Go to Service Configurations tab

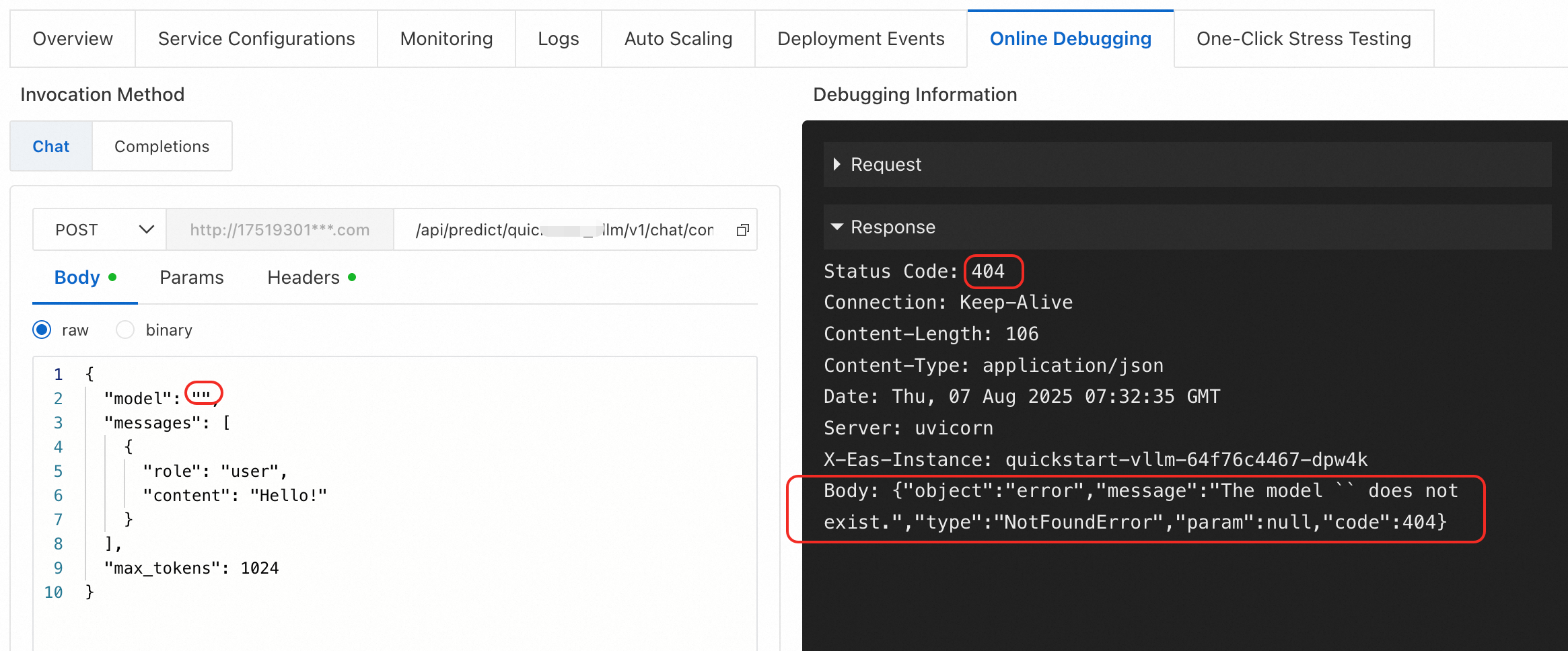tap(256, 39)
